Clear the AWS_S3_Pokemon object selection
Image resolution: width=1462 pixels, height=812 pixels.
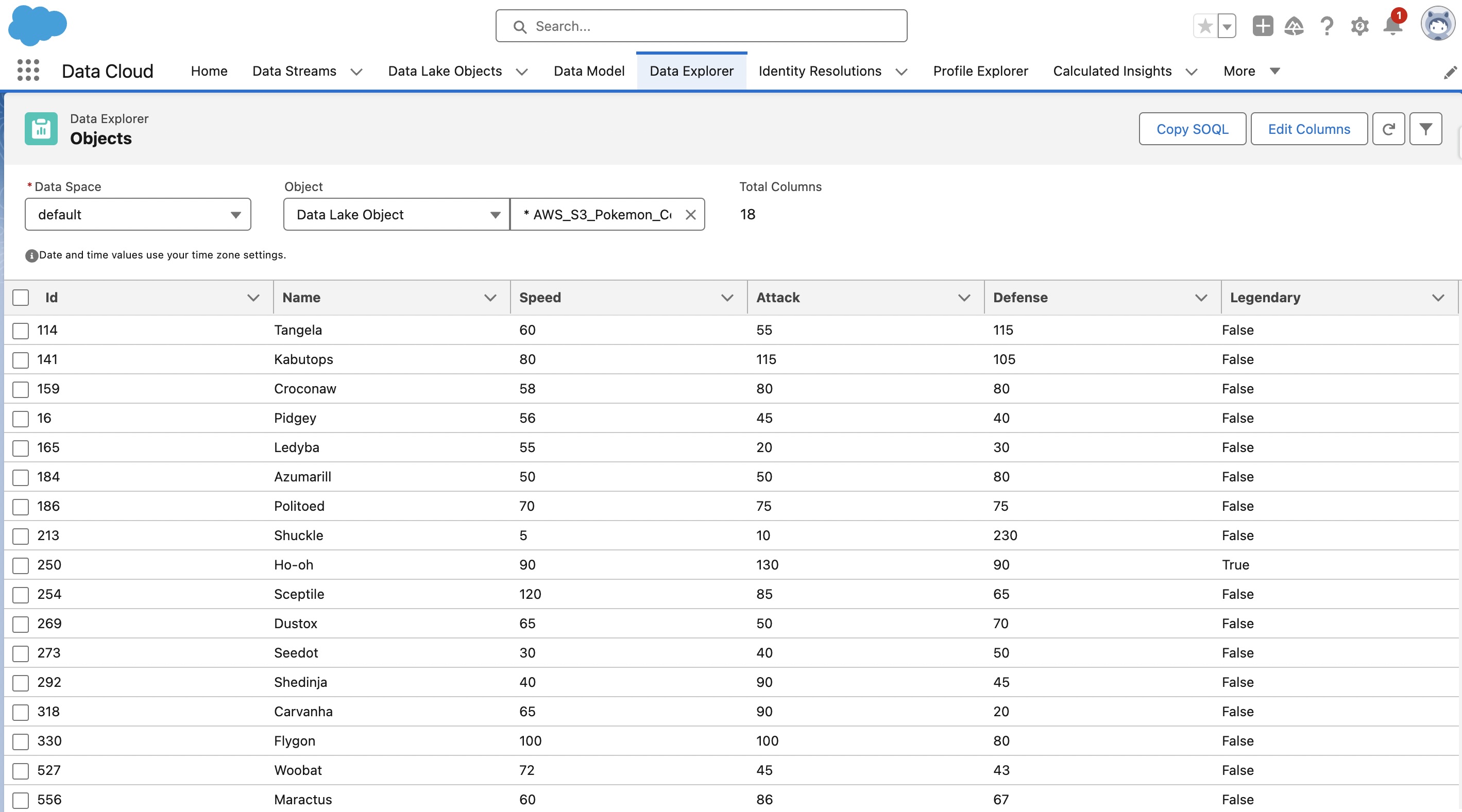(690, 215)
